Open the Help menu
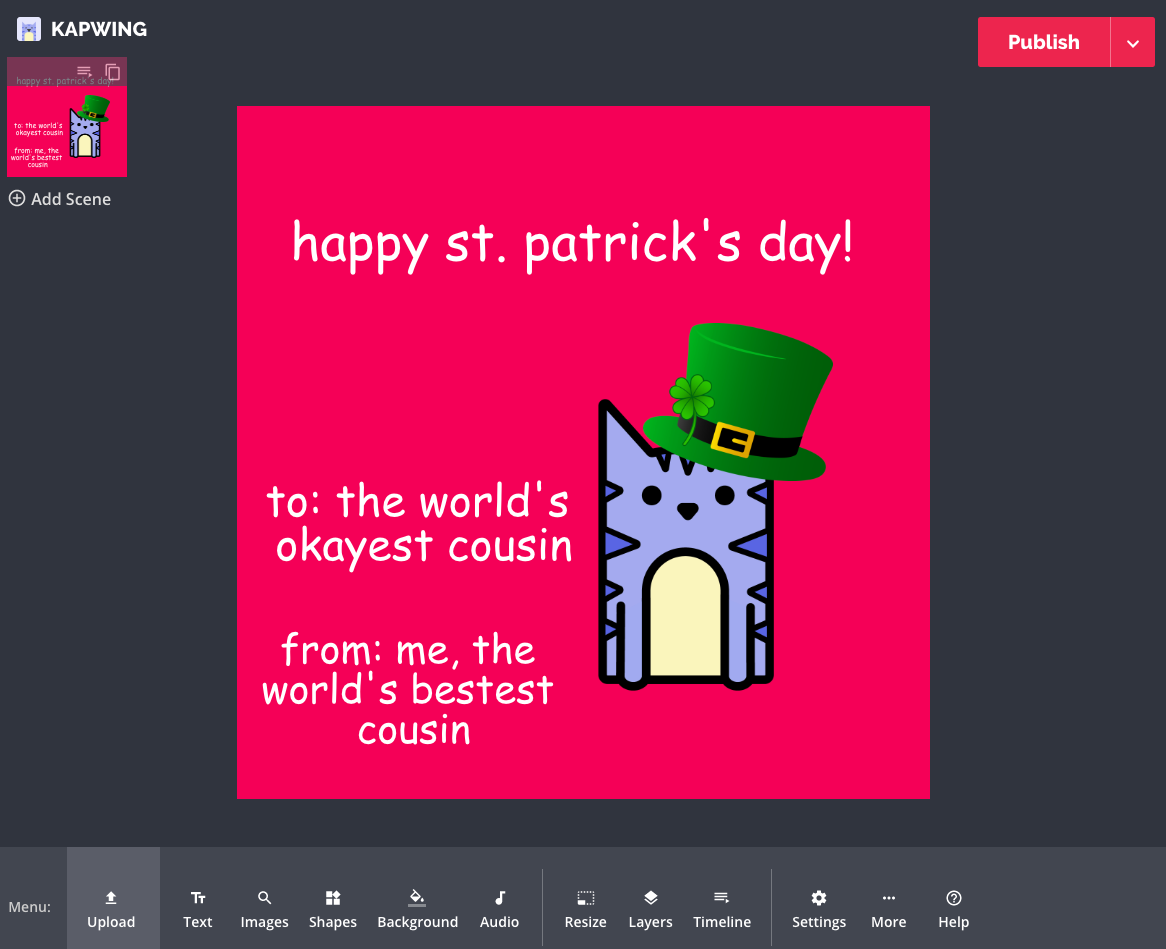This screenshot has height=949, width=1166. [953, 908]
